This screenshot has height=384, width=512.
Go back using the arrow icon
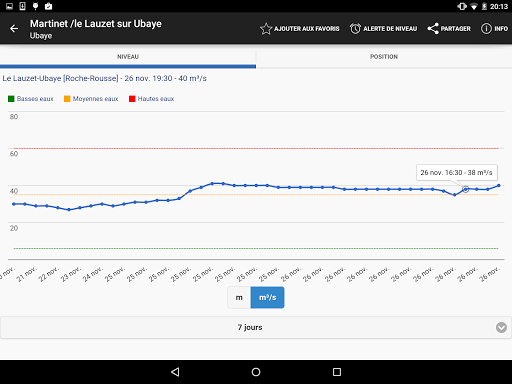[14, 29]
